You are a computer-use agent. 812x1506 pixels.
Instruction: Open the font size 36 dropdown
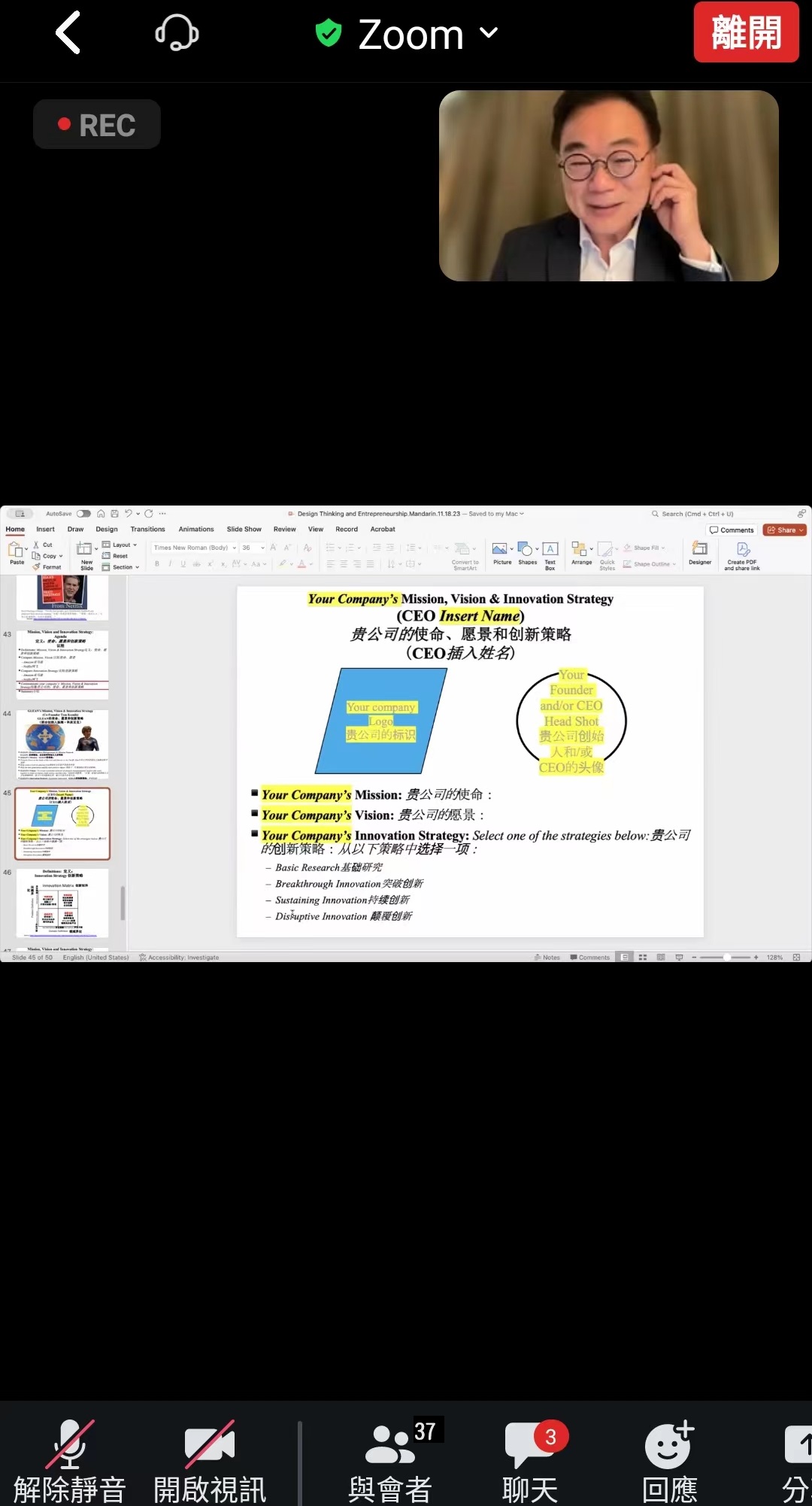click(253, 548)
